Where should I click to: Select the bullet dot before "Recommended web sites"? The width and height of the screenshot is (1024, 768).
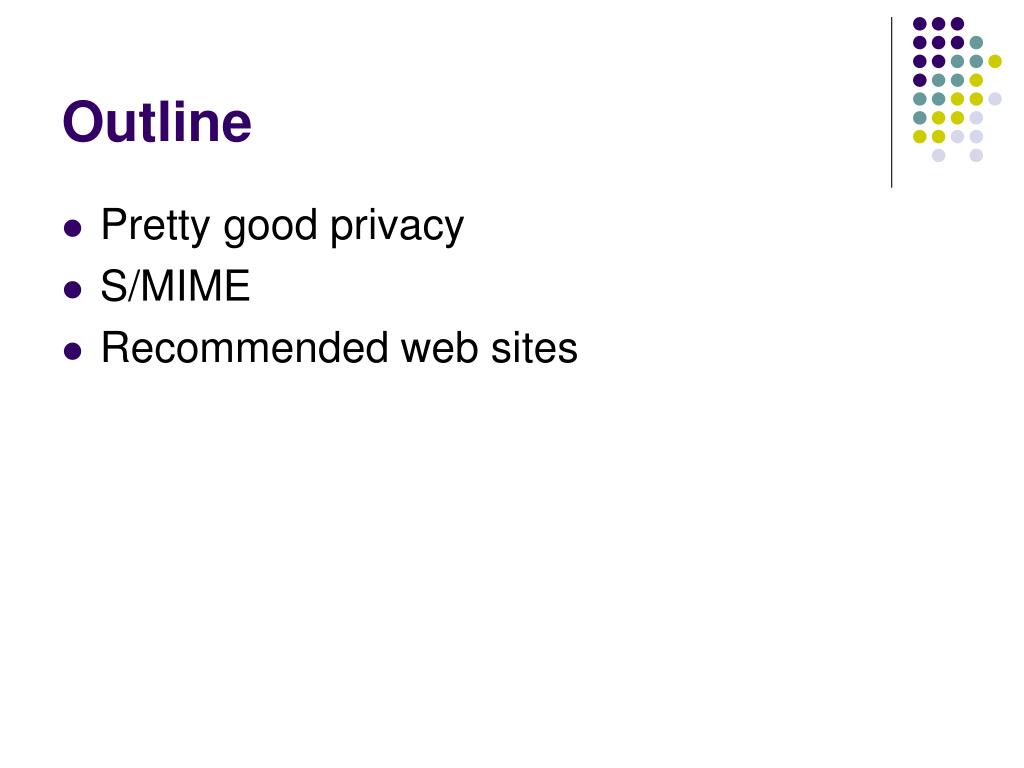pos(72,351)
